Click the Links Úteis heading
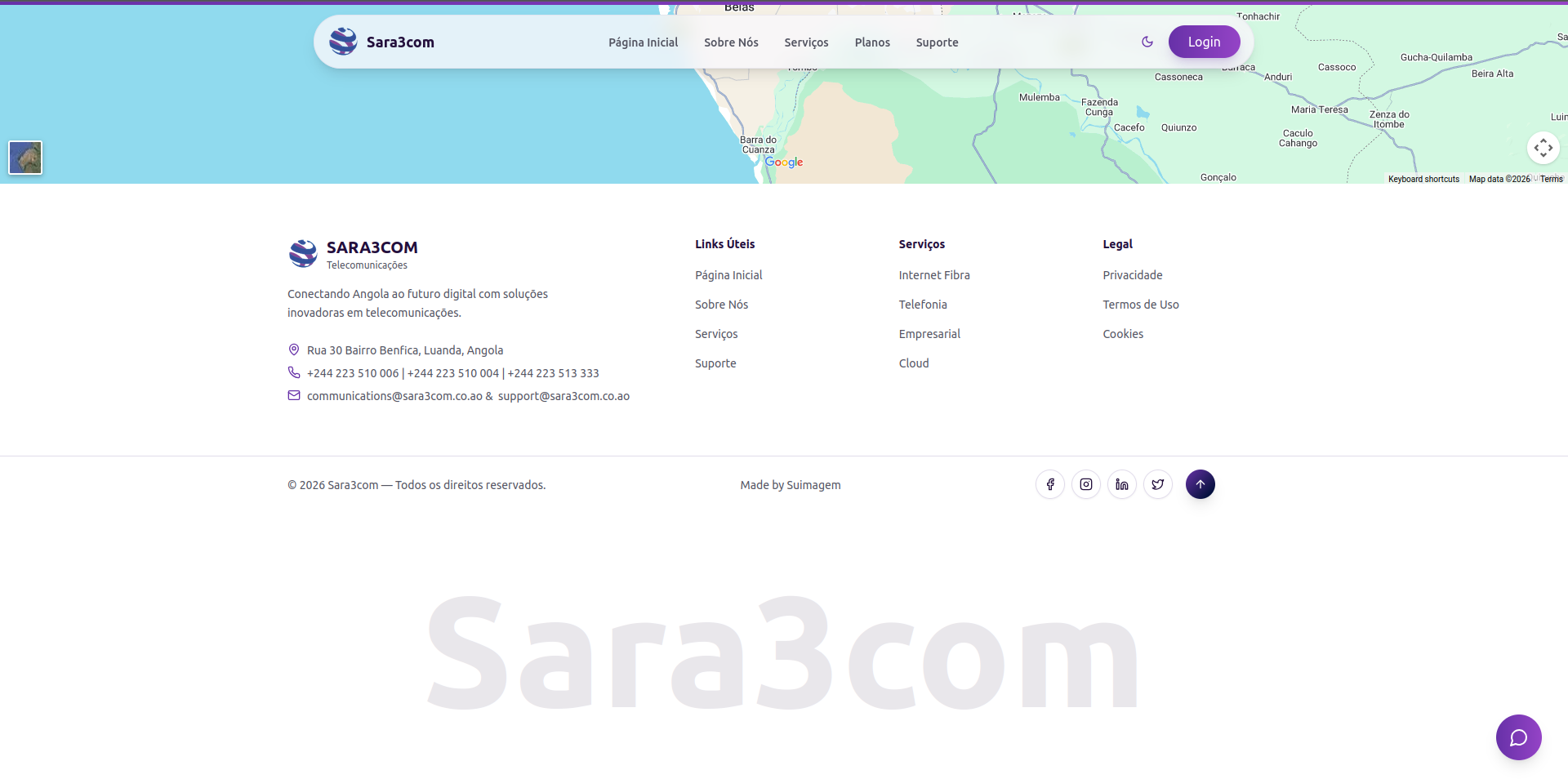 pyautogui.click(x=724, y=244)
